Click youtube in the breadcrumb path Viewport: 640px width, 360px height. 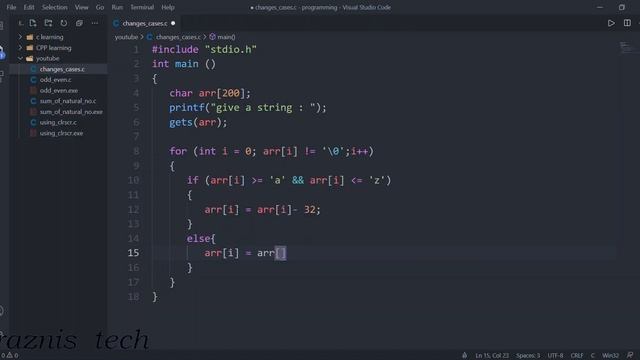(x=126, y=37)
